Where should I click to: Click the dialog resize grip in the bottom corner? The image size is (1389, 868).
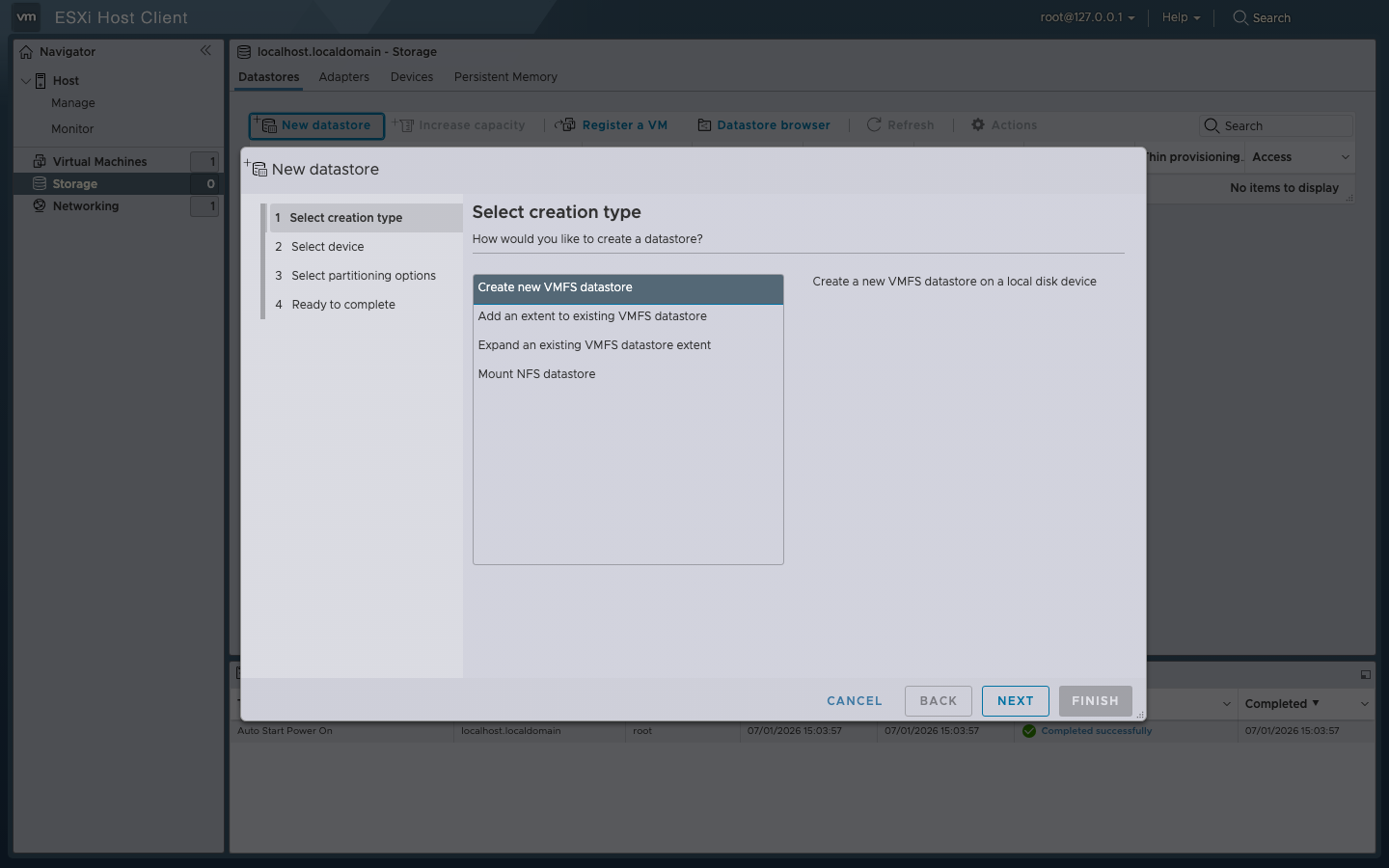tap(1140, 715)
